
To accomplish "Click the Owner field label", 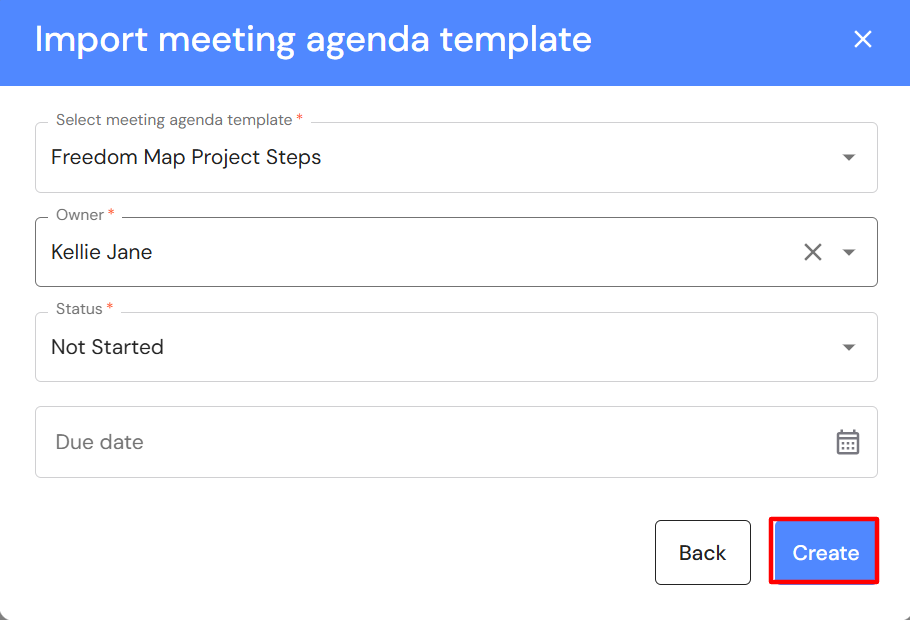I will pos(80,215).
